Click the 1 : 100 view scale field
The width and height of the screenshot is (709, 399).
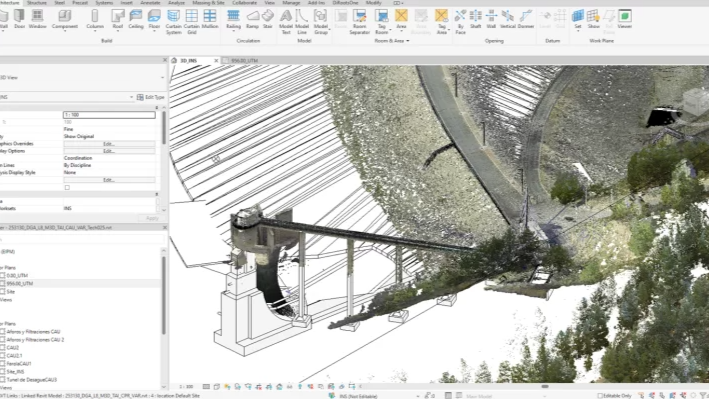click(109, 115)
